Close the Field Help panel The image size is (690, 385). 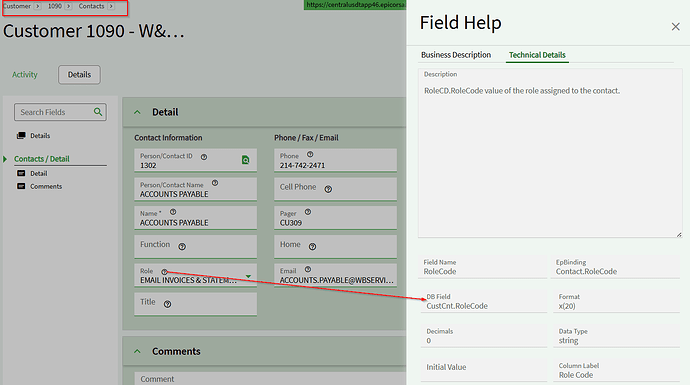(675, 27)
